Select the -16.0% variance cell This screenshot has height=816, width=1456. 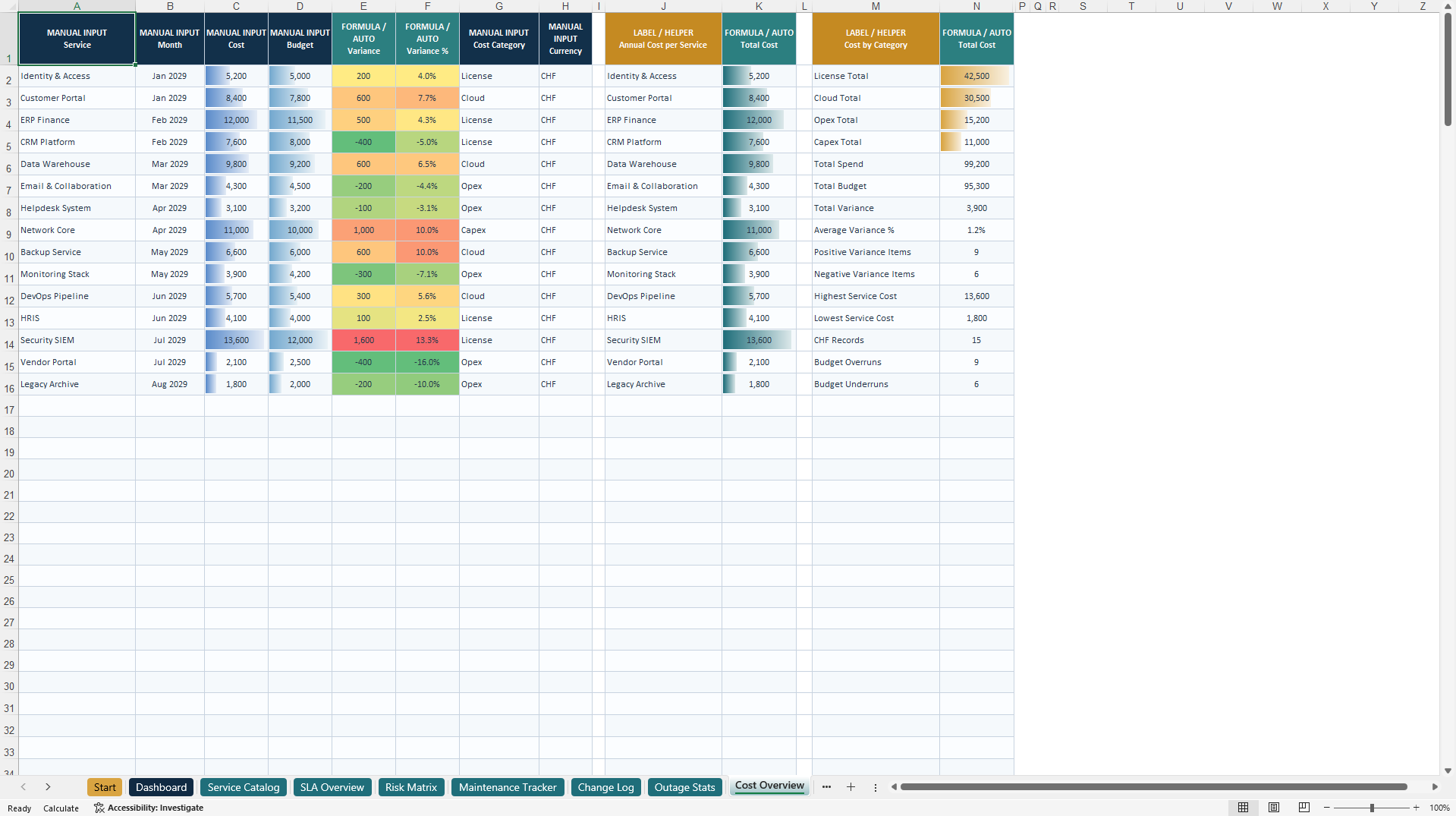click(427, 362)
